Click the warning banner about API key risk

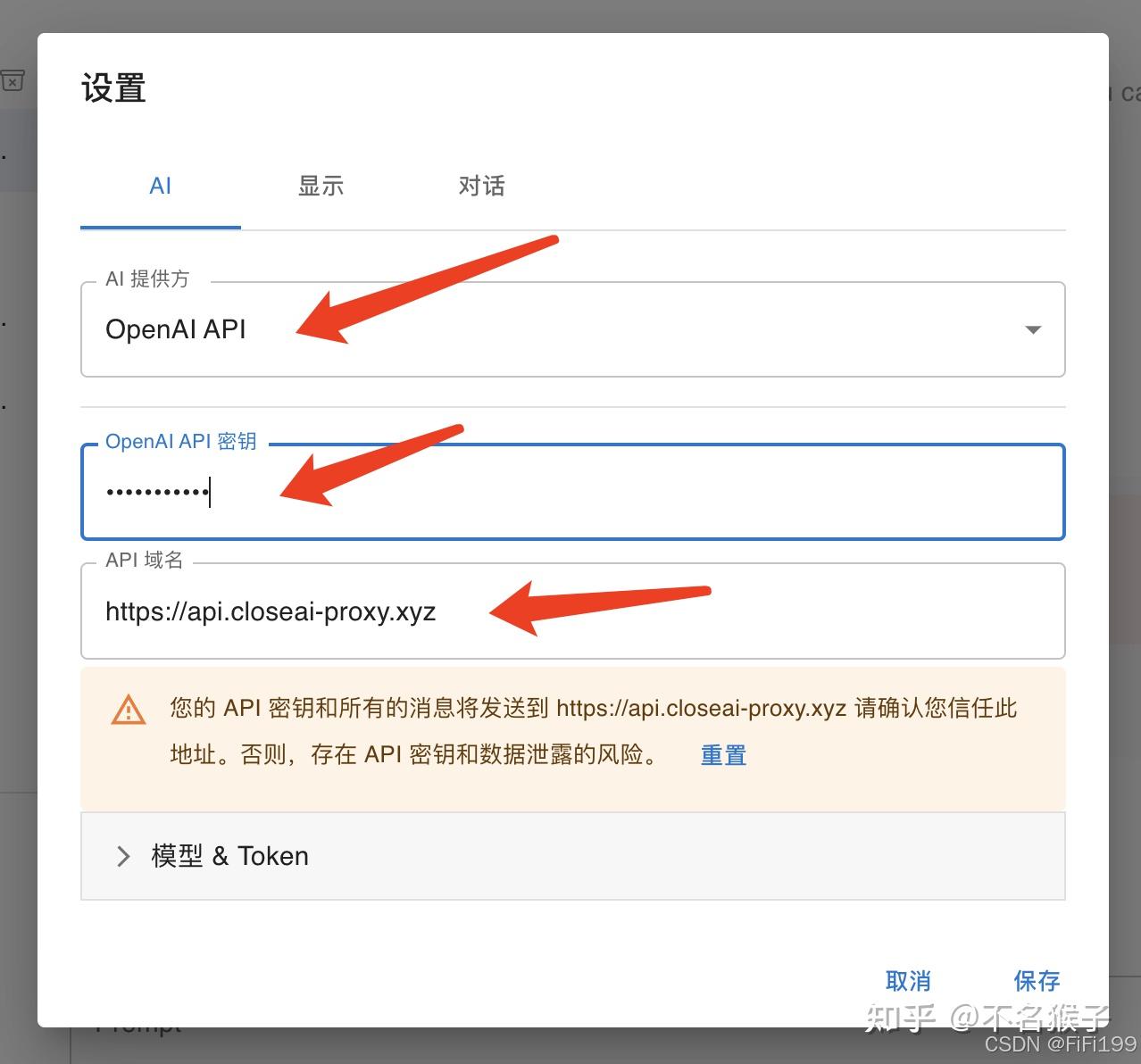point(573,732)
